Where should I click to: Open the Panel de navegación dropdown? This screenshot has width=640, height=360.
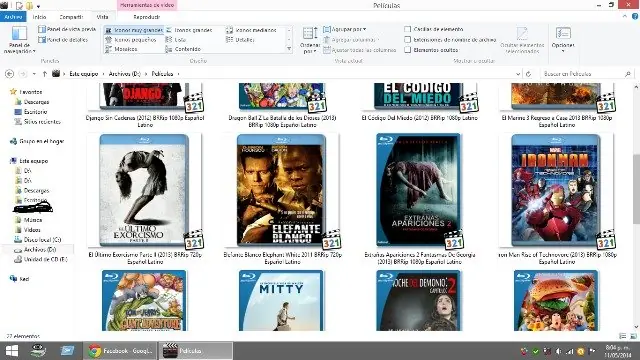[x=19, y=40]
